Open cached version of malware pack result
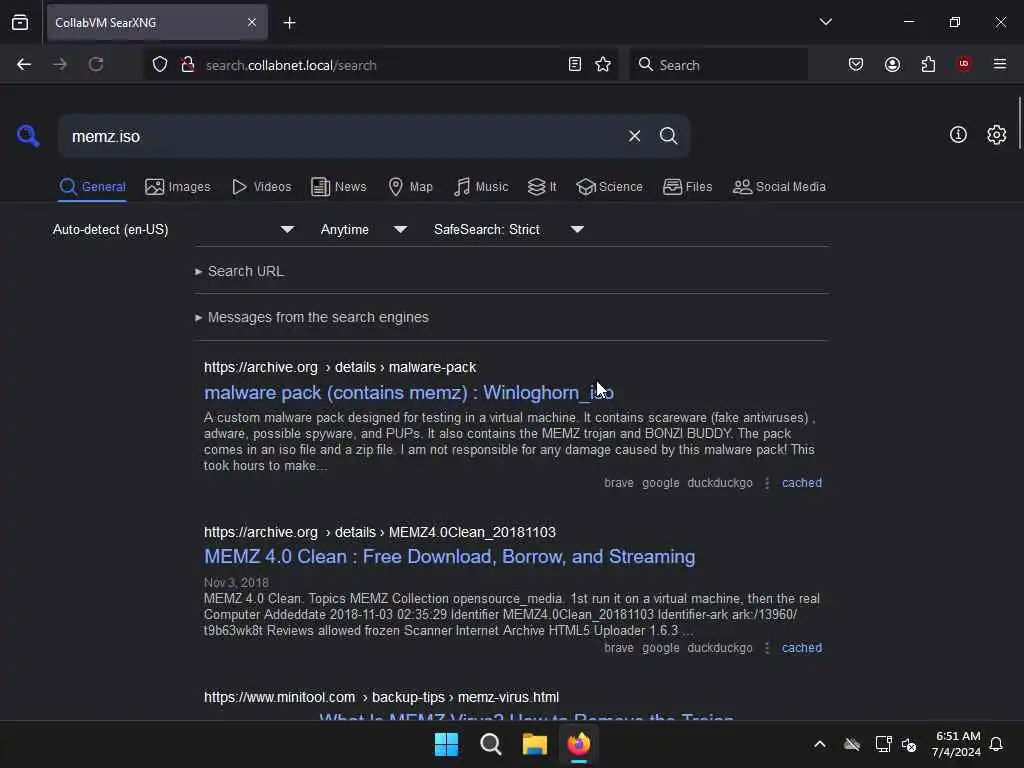This screenshot has width=1024, height=768. pos(801,483)
